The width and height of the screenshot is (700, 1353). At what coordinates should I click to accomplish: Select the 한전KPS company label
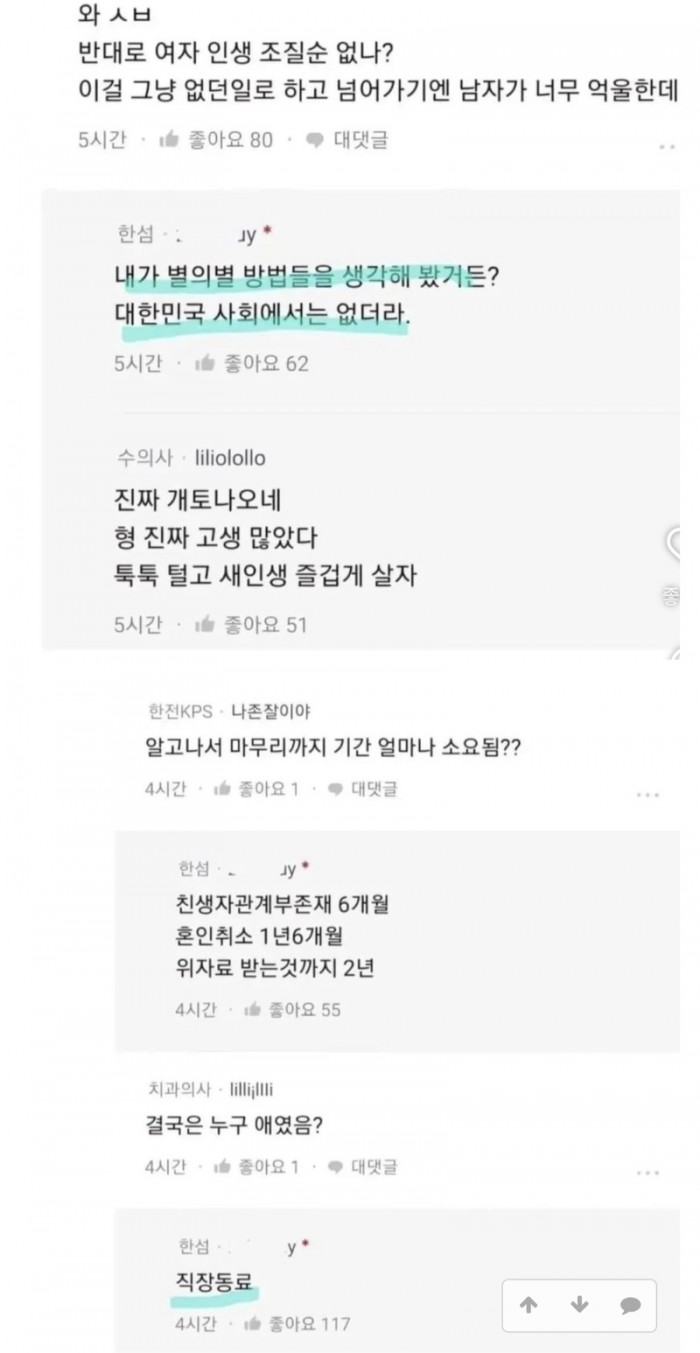click(176, 711)
